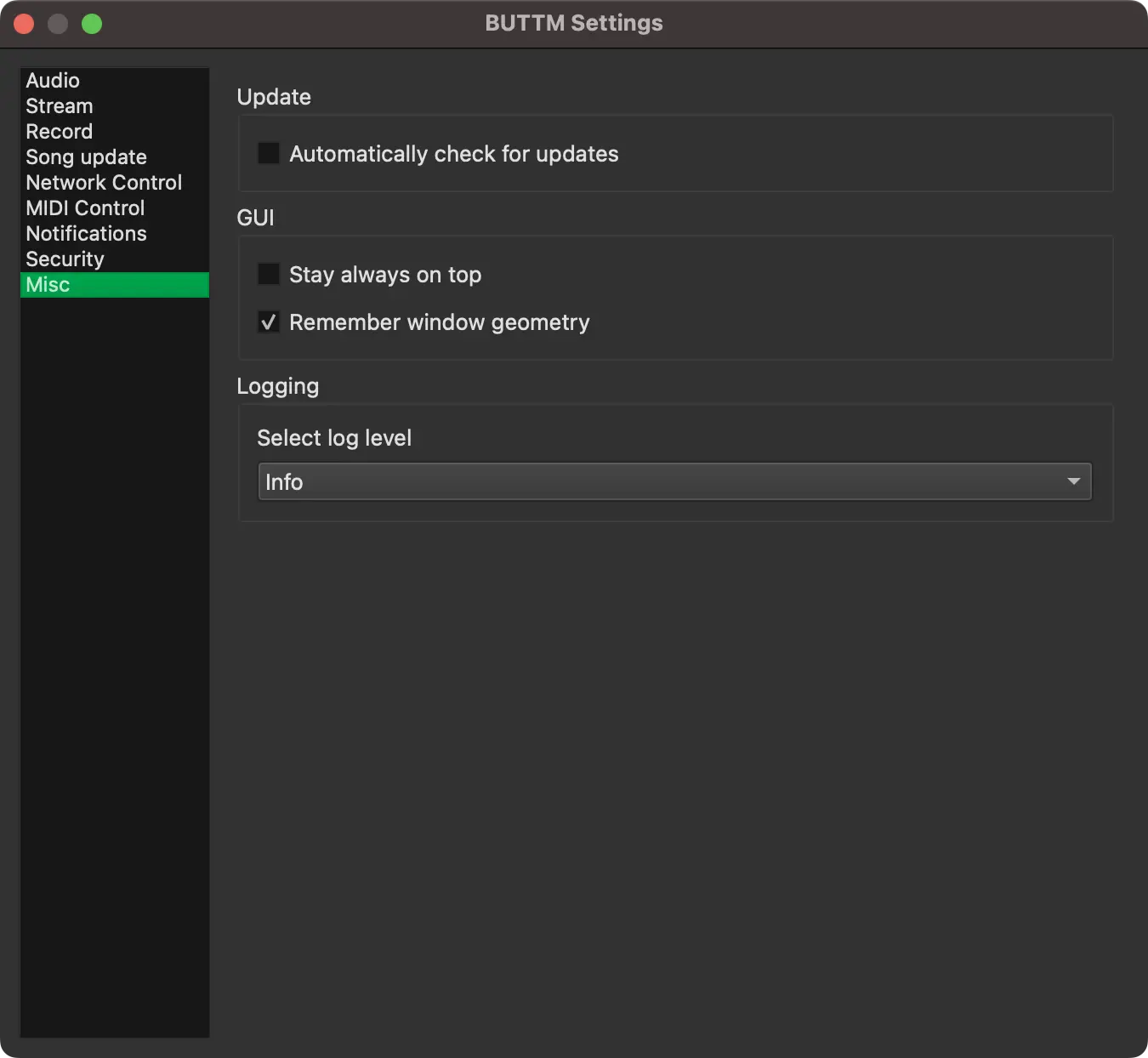
Task: Click the dropdown arrow on log level
Action: [x=1072, y=481]
